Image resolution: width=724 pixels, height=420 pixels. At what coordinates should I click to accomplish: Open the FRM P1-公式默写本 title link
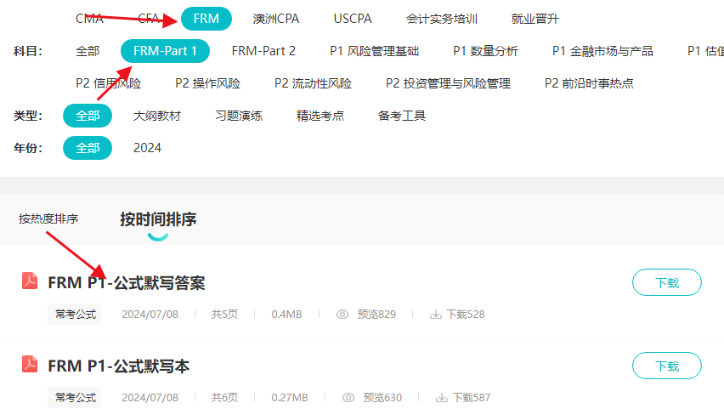[118, 366]
